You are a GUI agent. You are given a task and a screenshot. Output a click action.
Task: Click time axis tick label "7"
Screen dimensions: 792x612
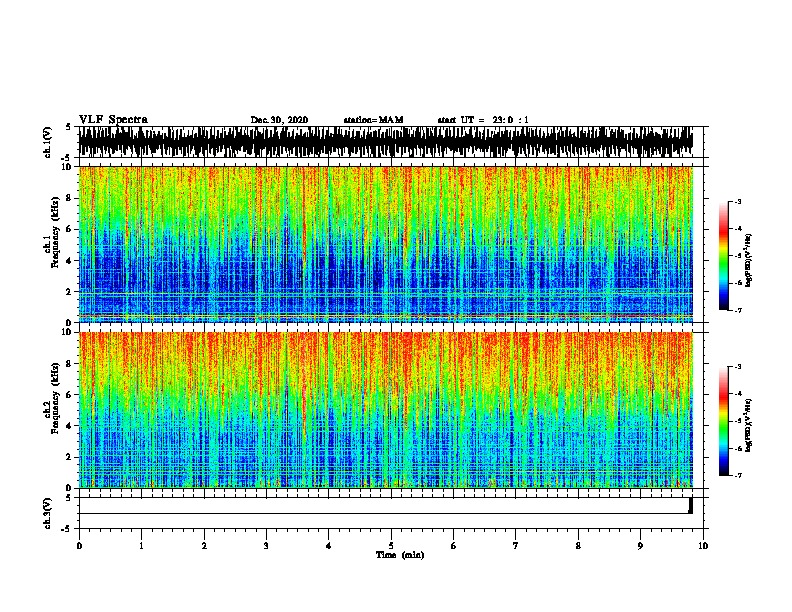(x=516, y=546)
